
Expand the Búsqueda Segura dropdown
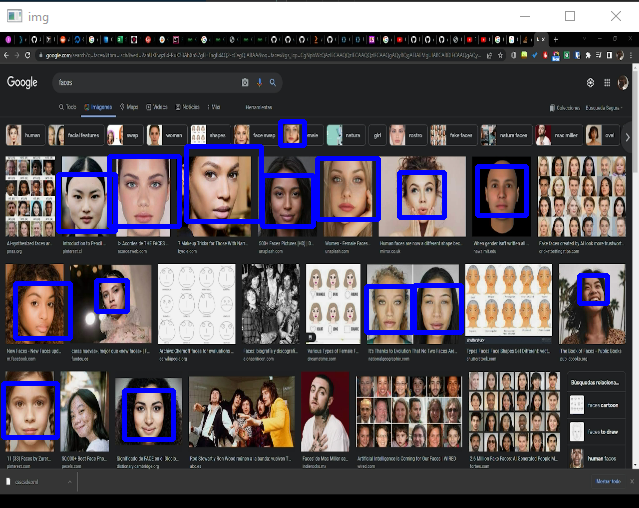(x=604, y=108)
